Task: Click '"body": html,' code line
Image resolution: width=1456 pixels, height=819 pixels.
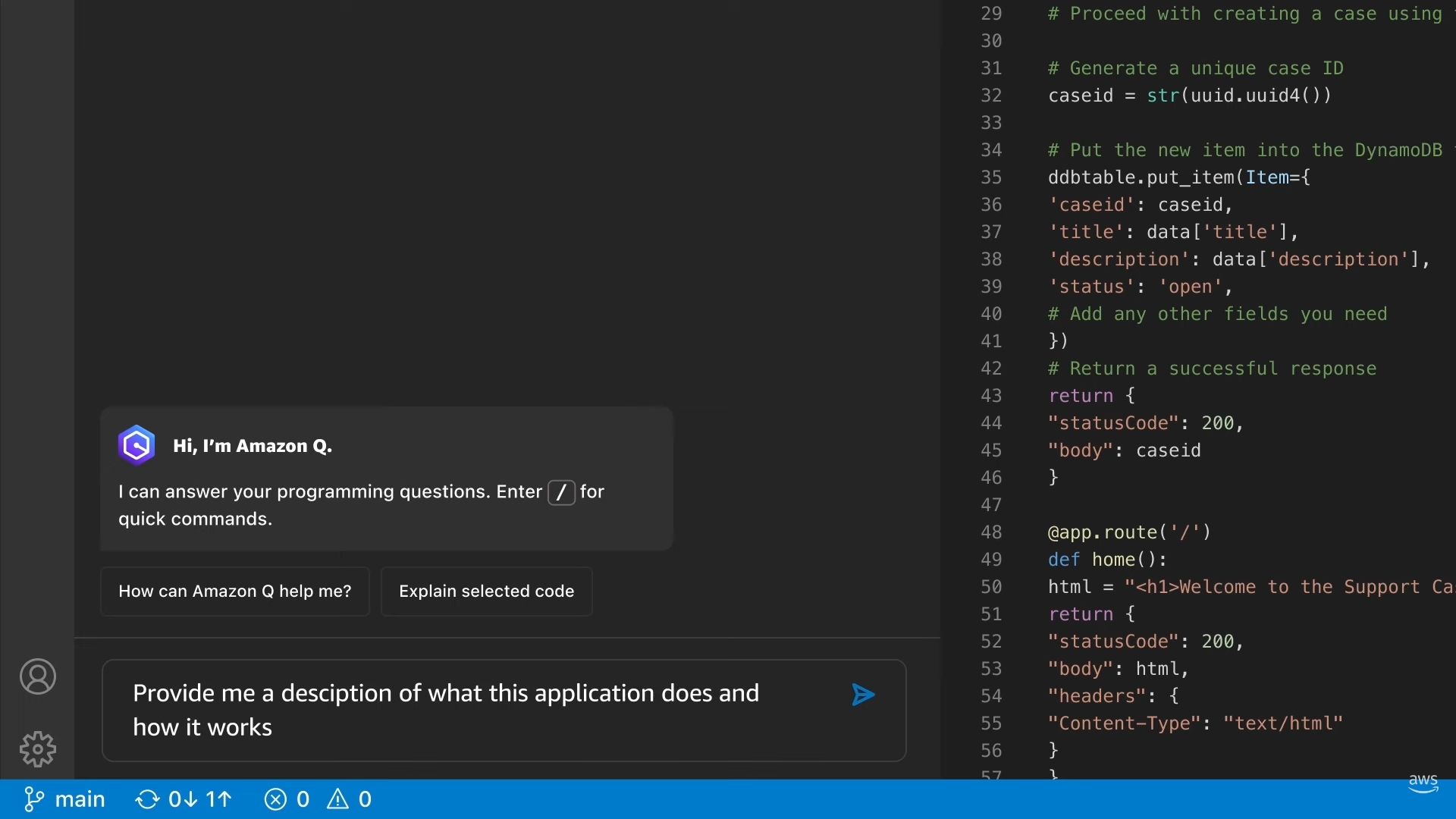Action: [x=1119, y=669]
